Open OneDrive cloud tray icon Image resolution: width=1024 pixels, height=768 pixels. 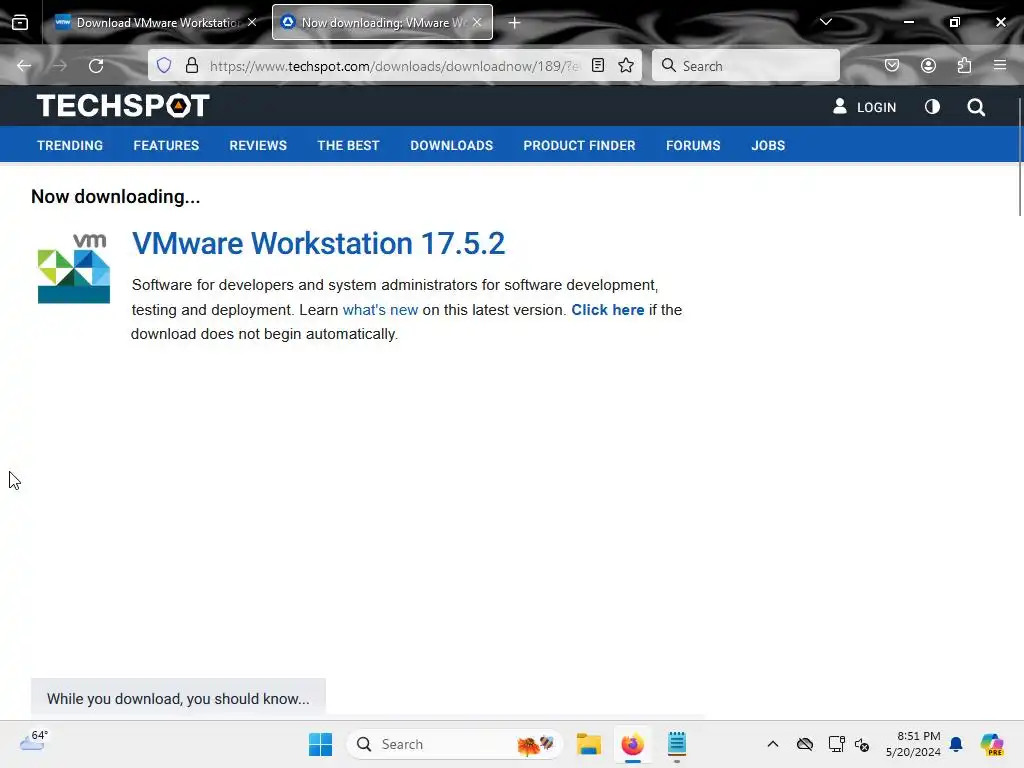(805, 744)
